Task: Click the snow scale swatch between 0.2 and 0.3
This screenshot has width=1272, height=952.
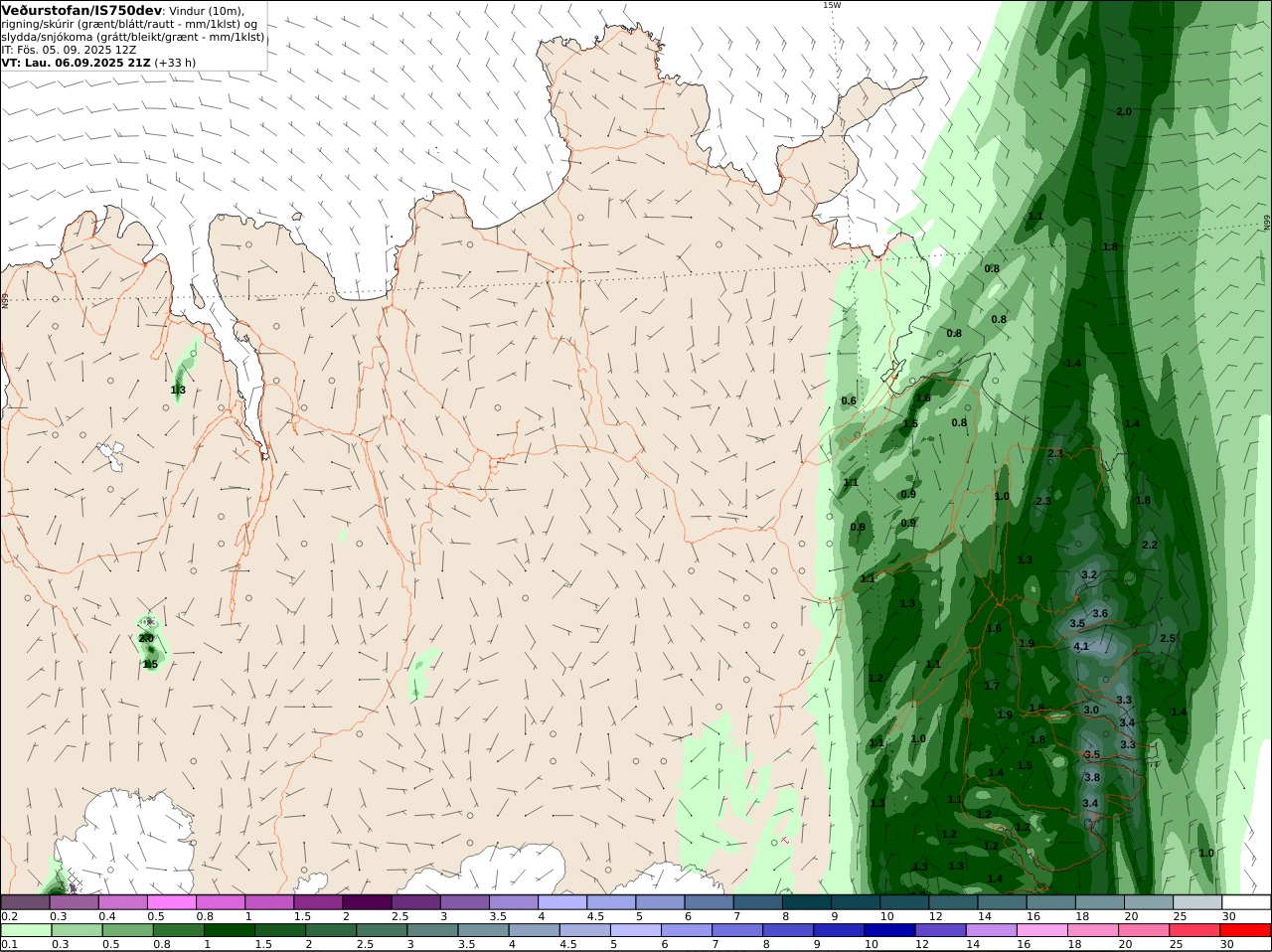Action: pos(26,902)
